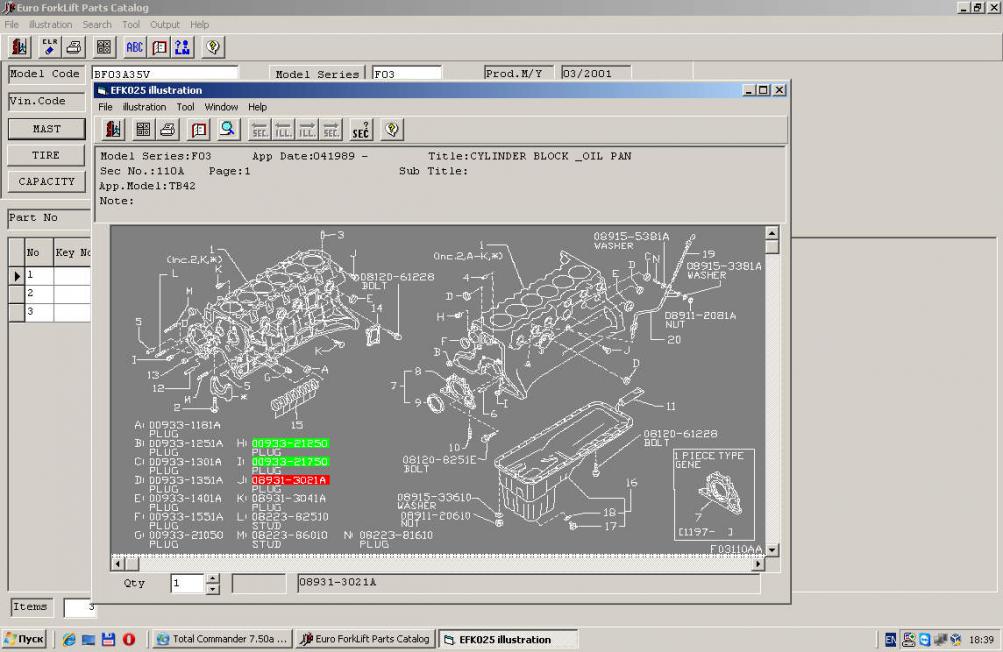Click part number 08223-81610 in illustration
The image size is (1003, 652).
(396, 535)
